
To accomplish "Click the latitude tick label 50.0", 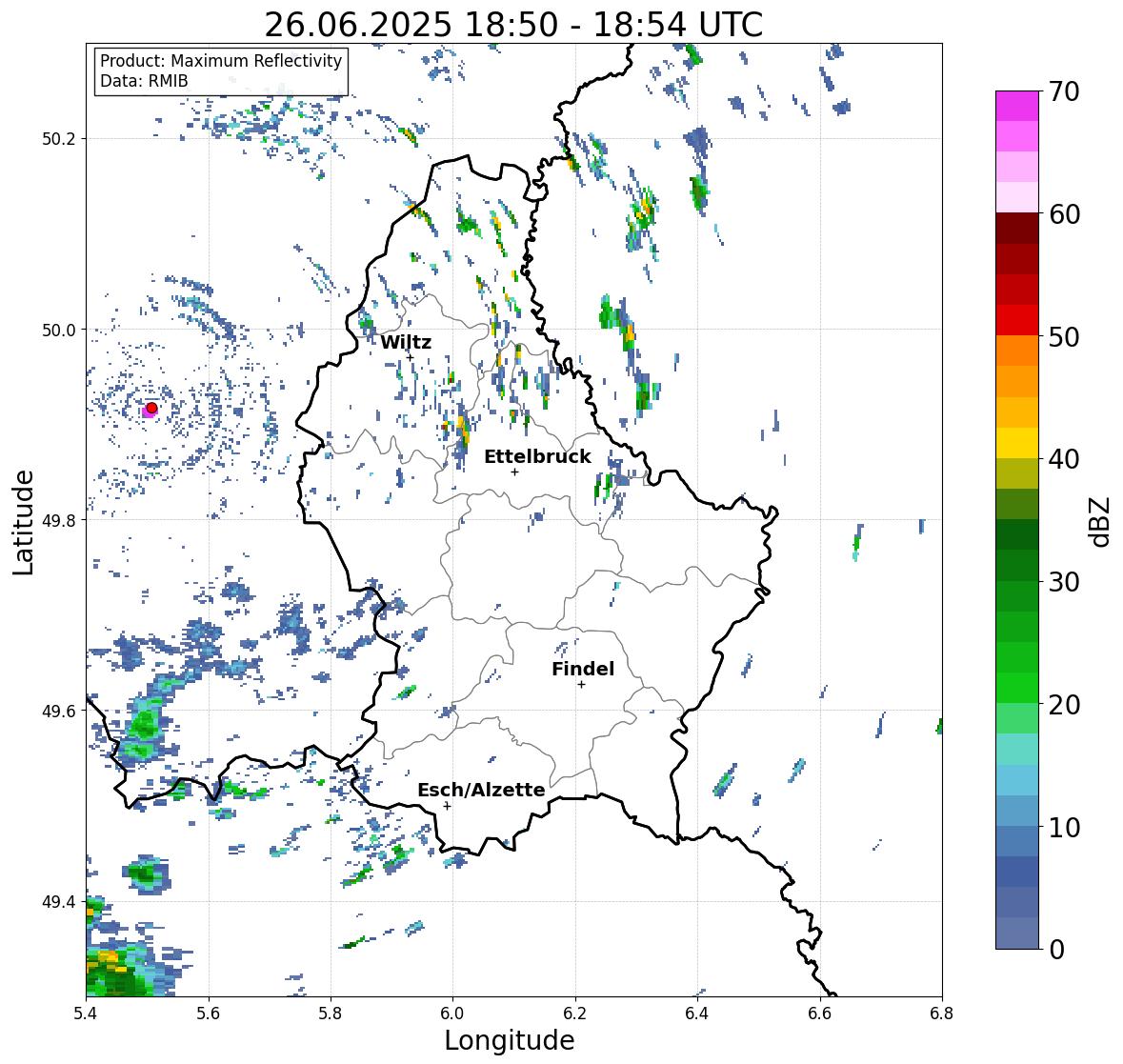I will (x=59, y=331).
